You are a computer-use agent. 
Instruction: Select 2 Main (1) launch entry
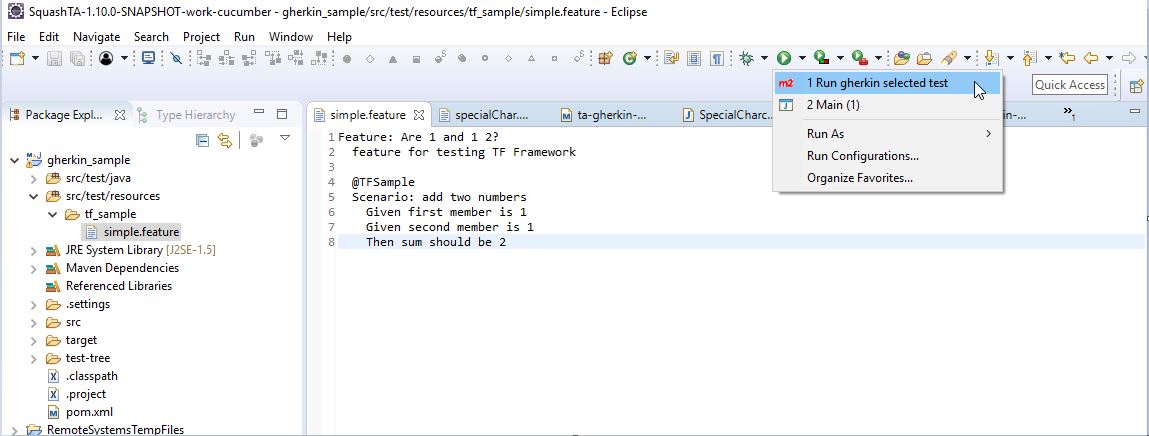pos(887,106)
